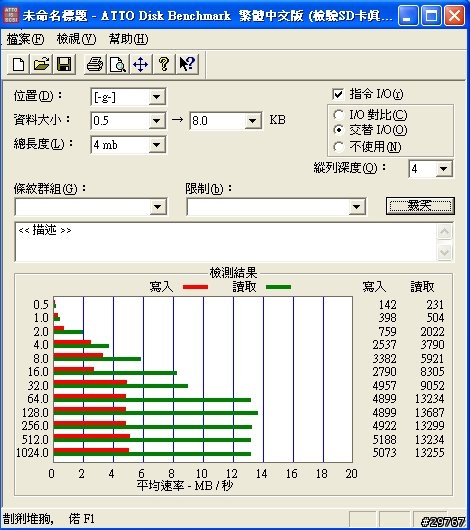This screenshot has height=530, width=470.
Task: Select the 不使用 radio button
Action: tap(338, 147)
